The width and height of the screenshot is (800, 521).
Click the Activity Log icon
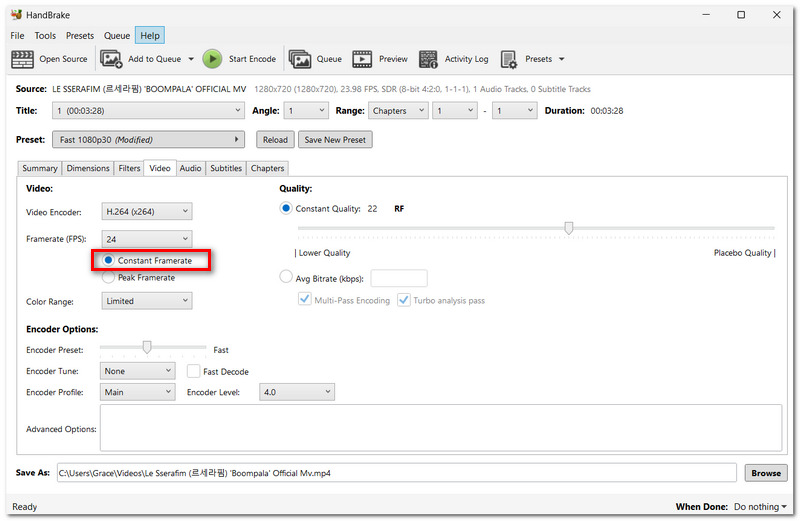[428, 59]
